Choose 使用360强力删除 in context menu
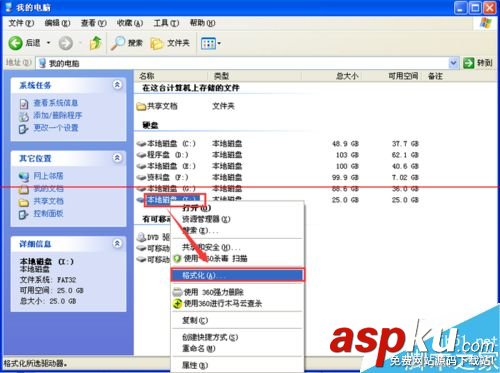 pyautogui.click(x=237, y=292)
